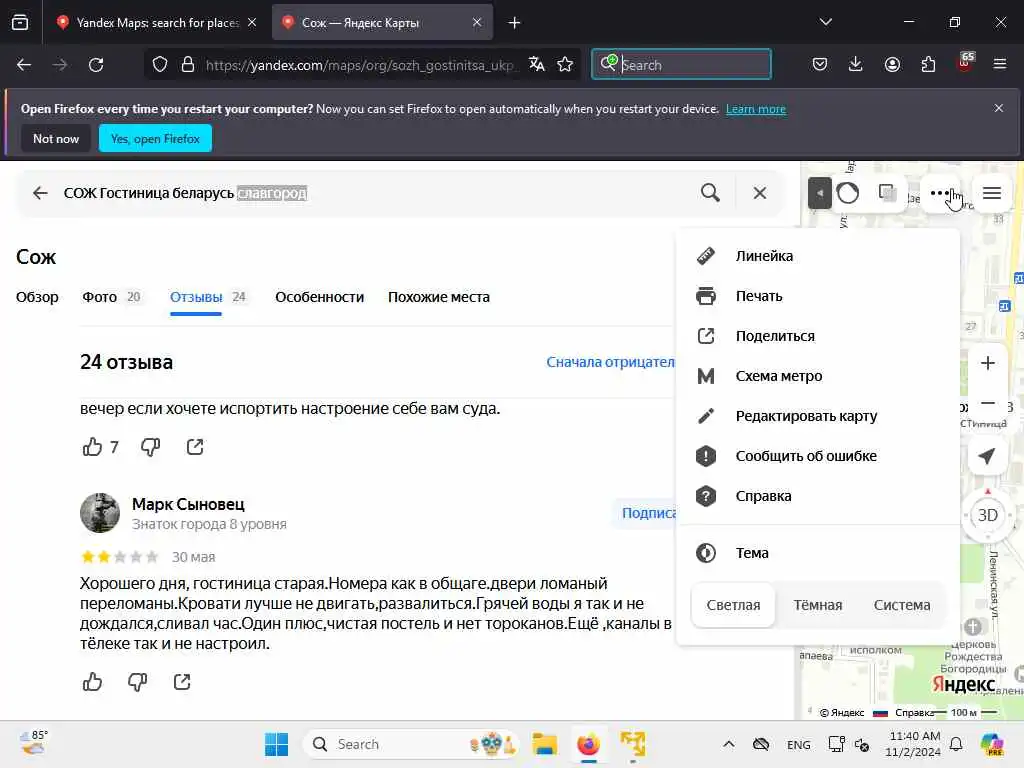The image size is (1024, 768).
Task: Click the magnifier search icon in maps
Action: (710, 193)
